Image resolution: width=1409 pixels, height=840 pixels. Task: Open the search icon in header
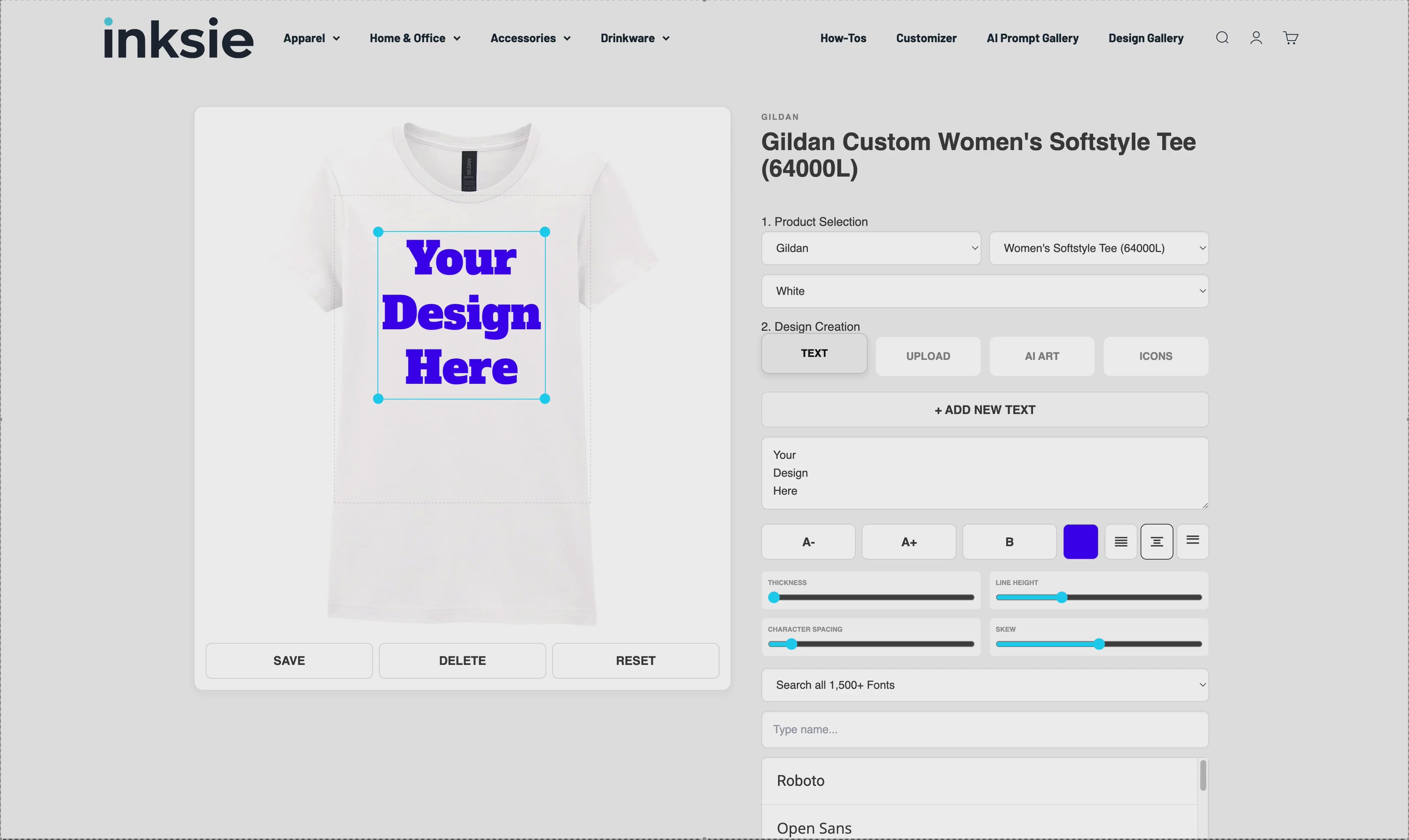[x=1222, y=38]
